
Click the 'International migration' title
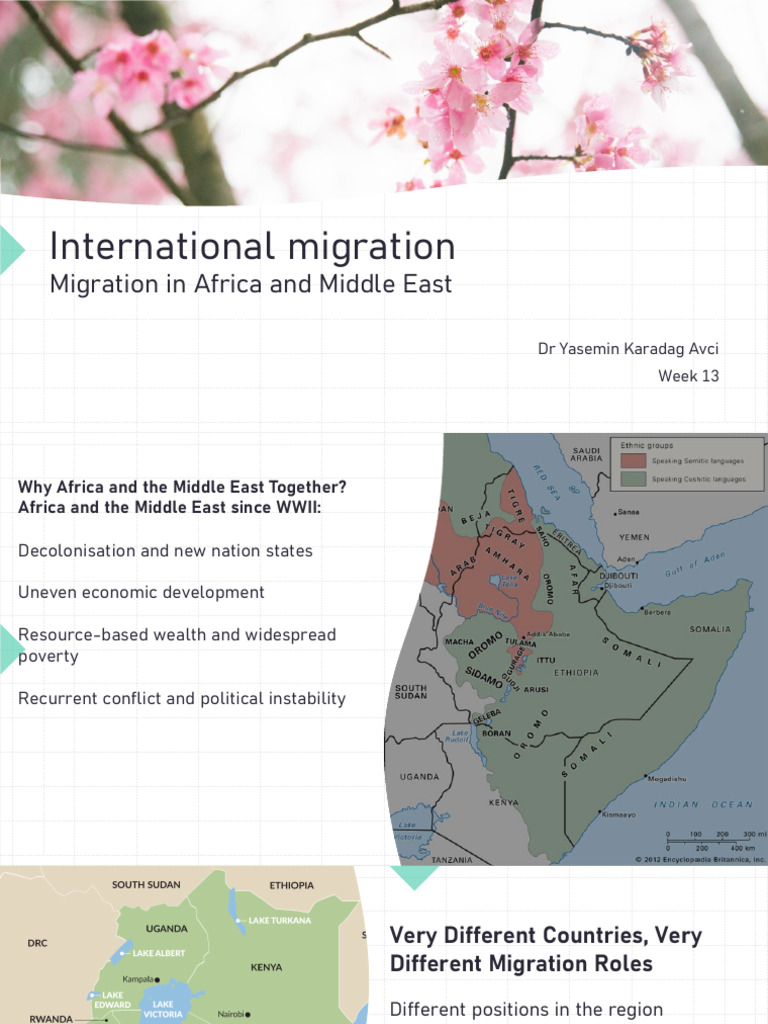click(252, 246)
